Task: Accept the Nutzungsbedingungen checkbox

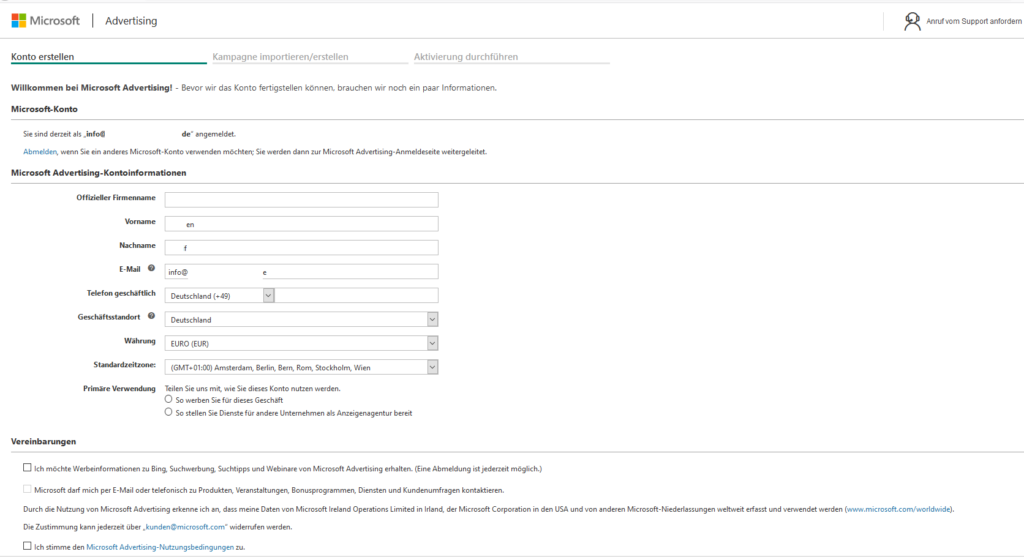Action: click(x=26, y=547)
